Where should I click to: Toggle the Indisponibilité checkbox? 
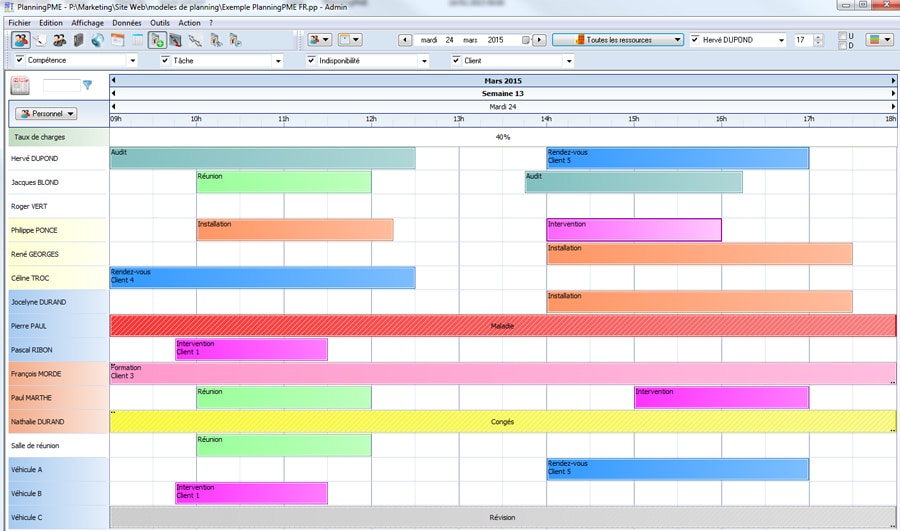click(x=312, y=61)
